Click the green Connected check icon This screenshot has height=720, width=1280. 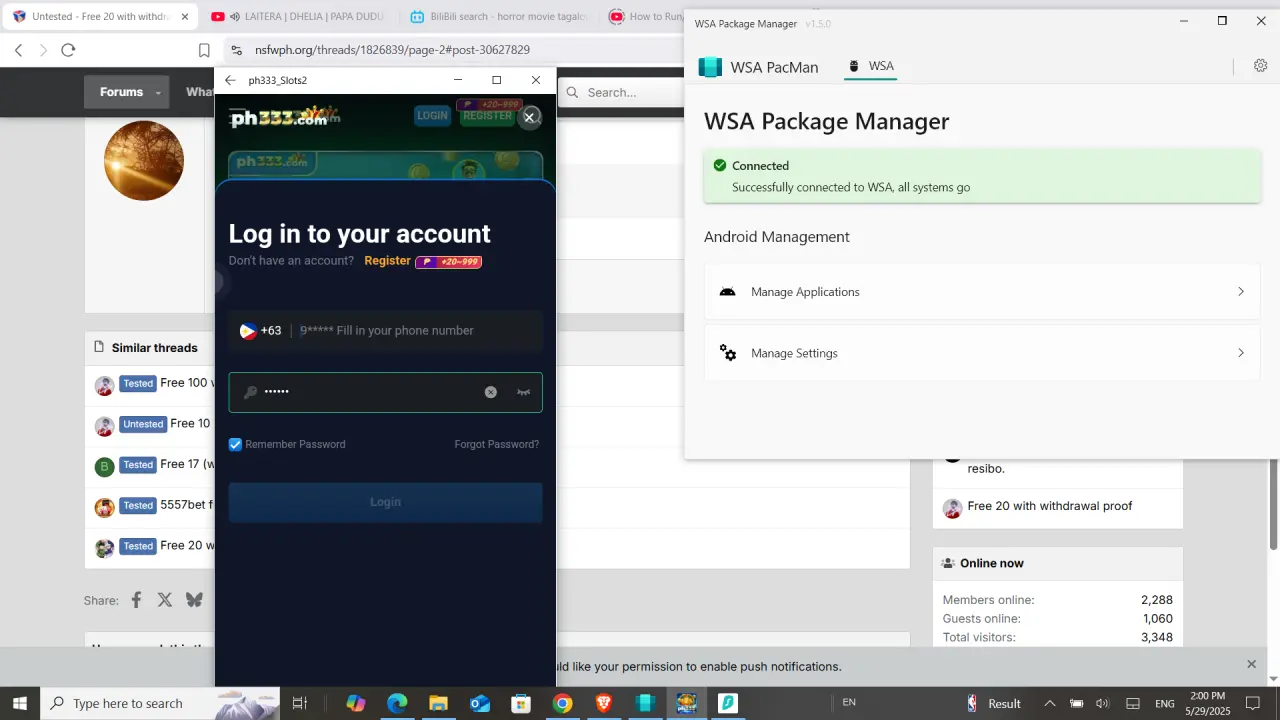pos(719,166)
